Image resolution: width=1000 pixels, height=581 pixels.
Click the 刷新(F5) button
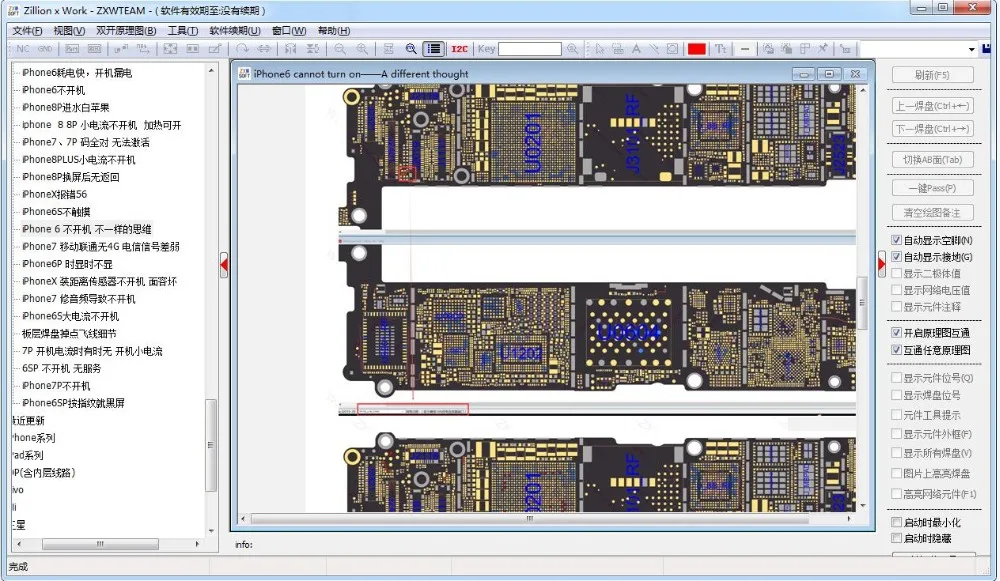coord(932,75)
